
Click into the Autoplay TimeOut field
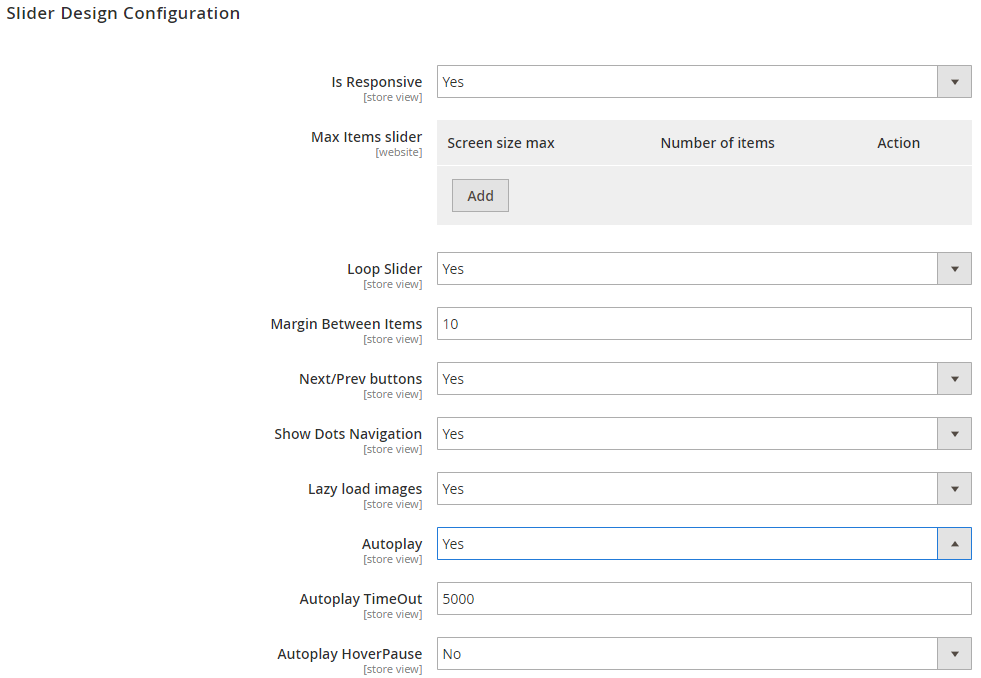click(703, 599)
